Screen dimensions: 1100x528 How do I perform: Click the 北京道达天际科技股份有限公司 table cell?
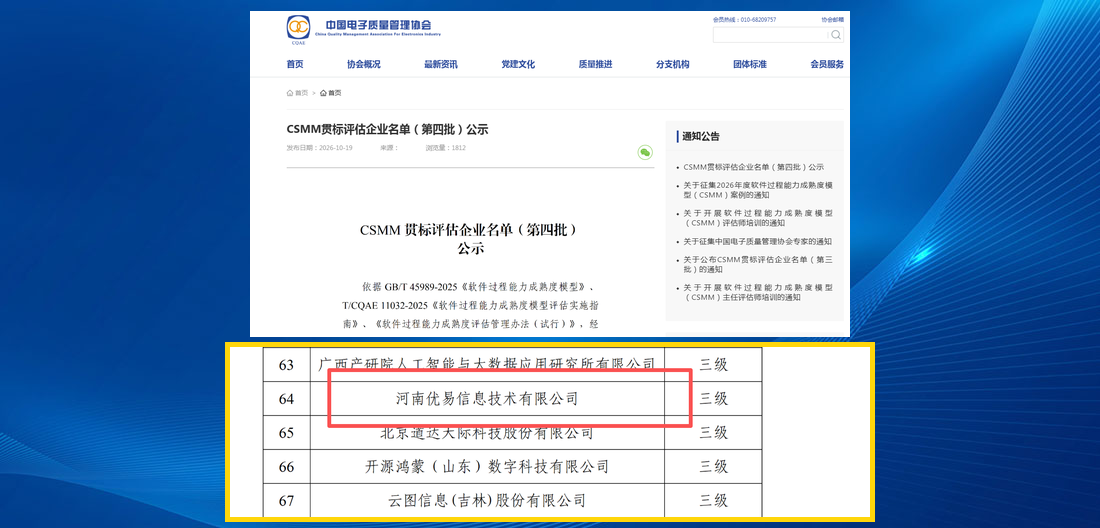pyautogui.click(x=487, y=433)
